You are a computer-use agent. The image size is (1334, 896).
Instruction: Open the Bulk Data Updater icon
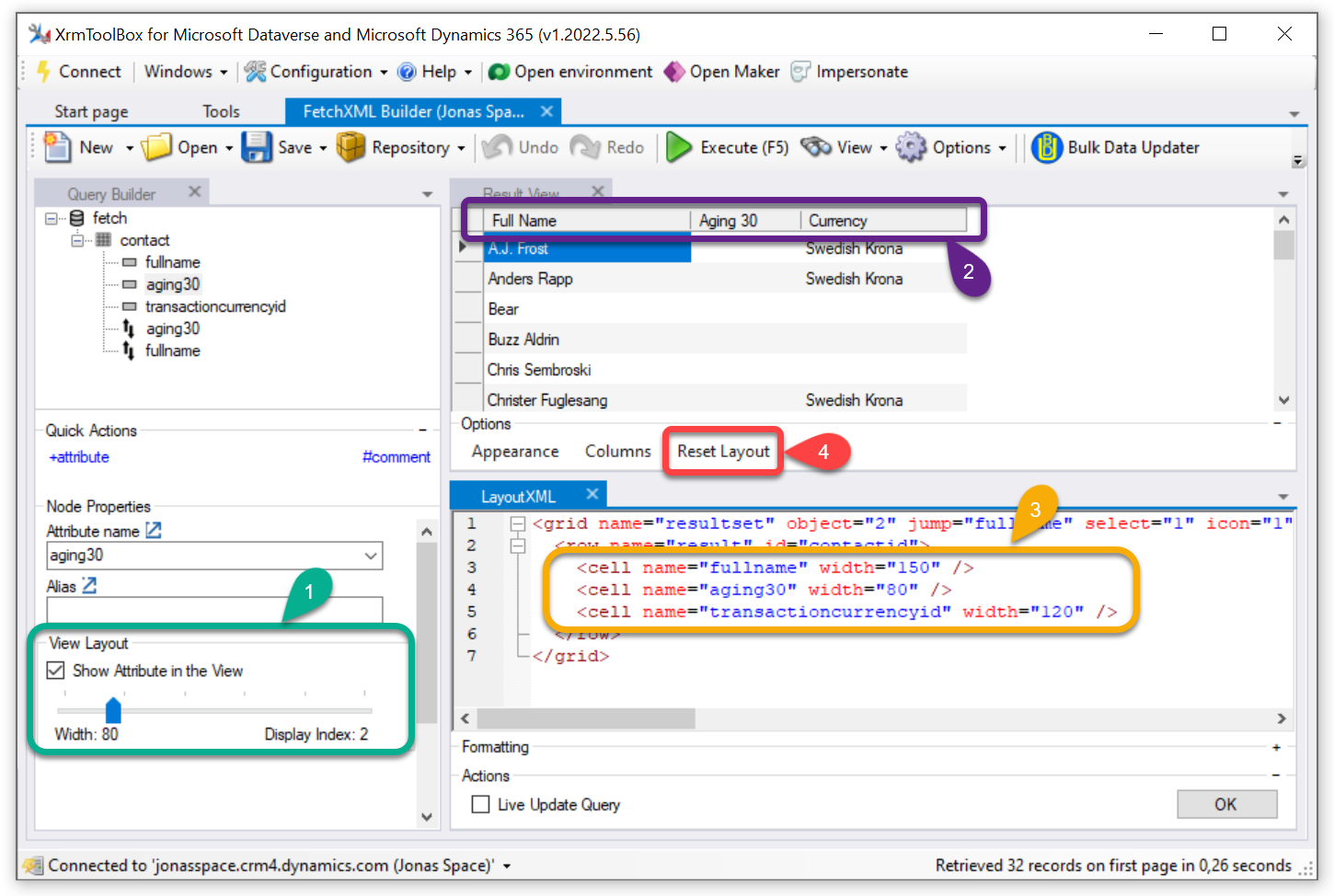[x=1047, y=147]
